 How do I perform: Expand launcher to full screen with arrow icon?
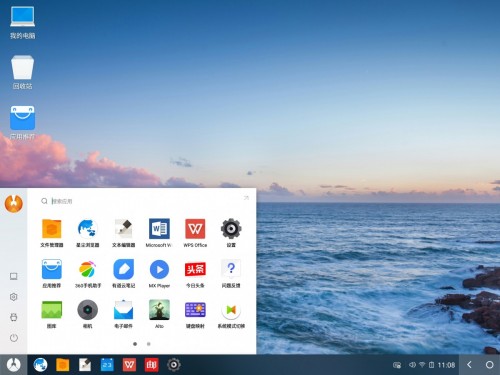(246, 198)
